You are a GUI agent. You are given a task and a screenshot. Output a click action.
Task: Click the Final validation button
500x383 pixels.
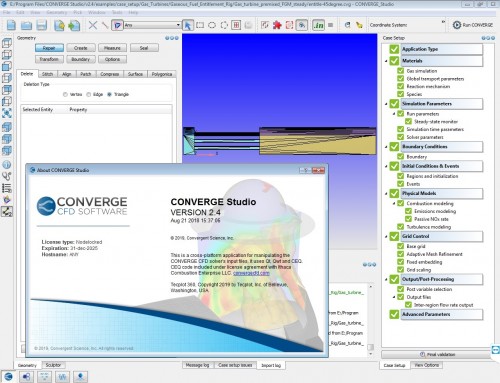pyautogui.click(x=437, y=354)
